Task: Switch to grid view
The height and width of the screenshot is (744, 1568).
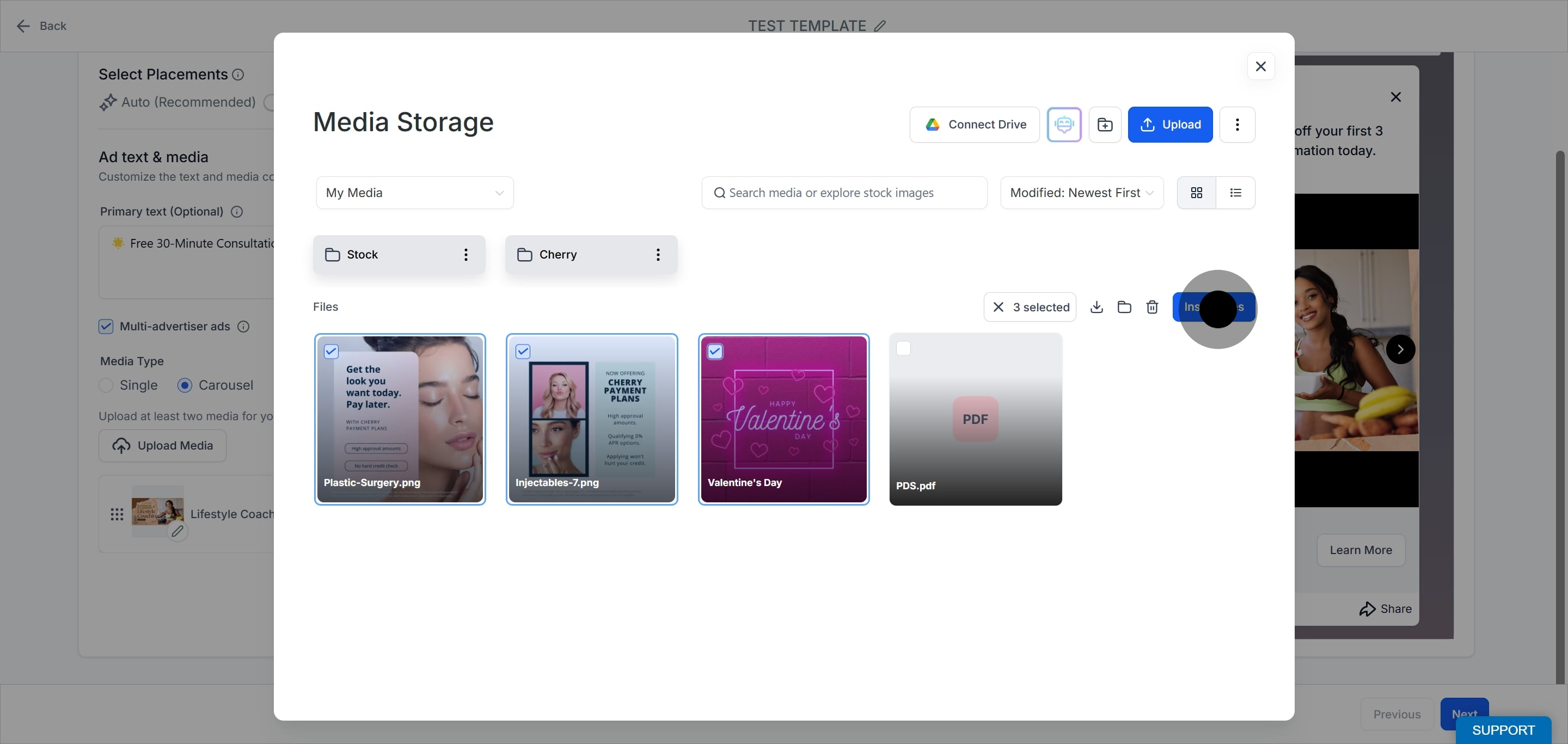Action: 1196,193
